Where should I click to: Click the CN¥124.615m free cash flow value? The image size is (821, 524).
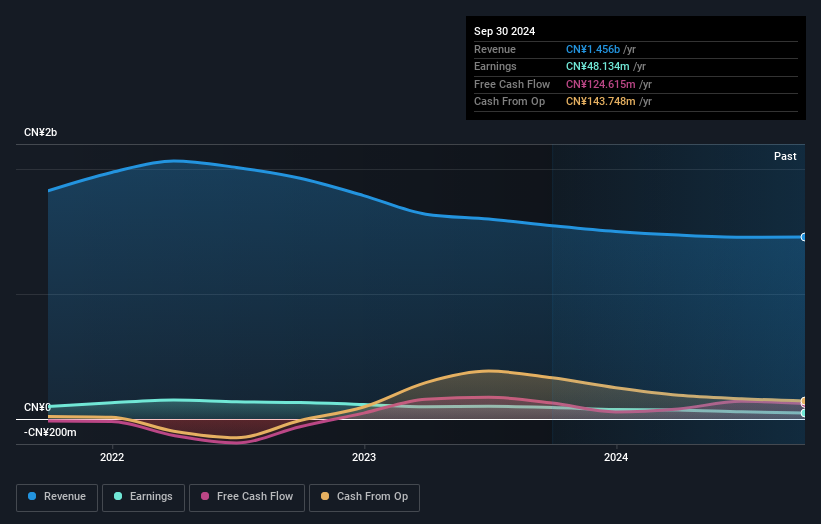click(x=601, y=84)
